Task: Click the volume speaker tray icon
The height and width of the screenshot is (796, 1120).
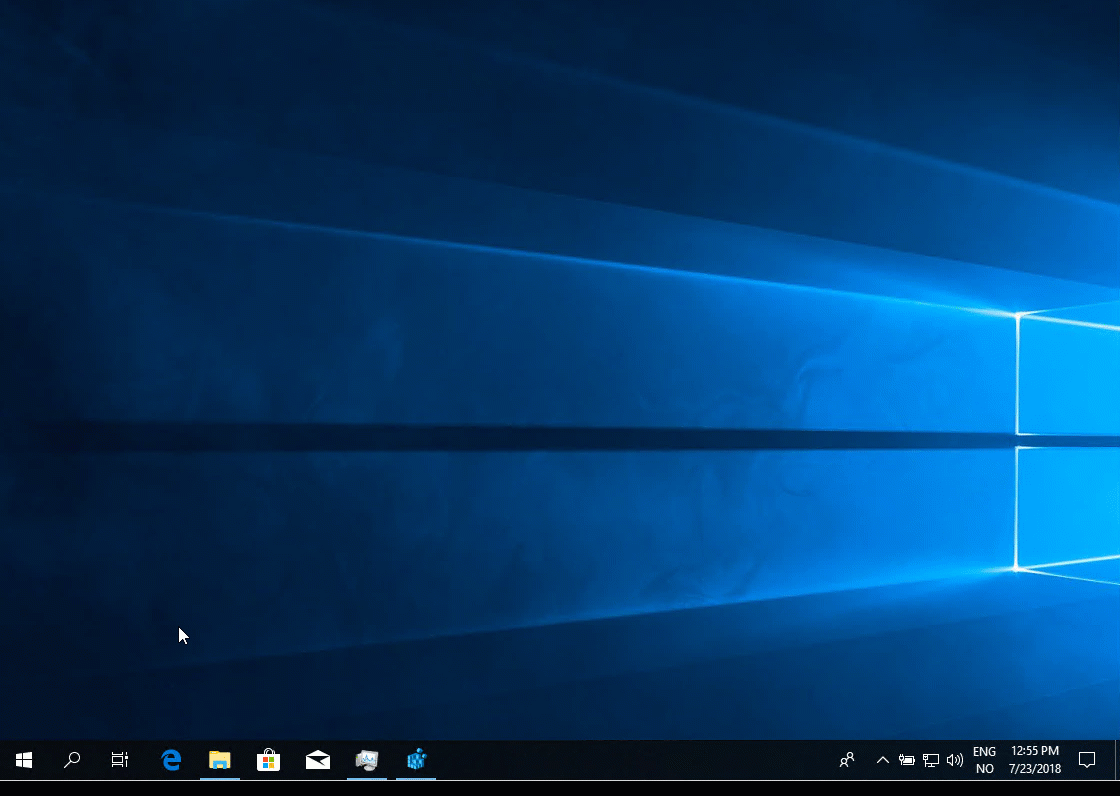Action: 955,760
